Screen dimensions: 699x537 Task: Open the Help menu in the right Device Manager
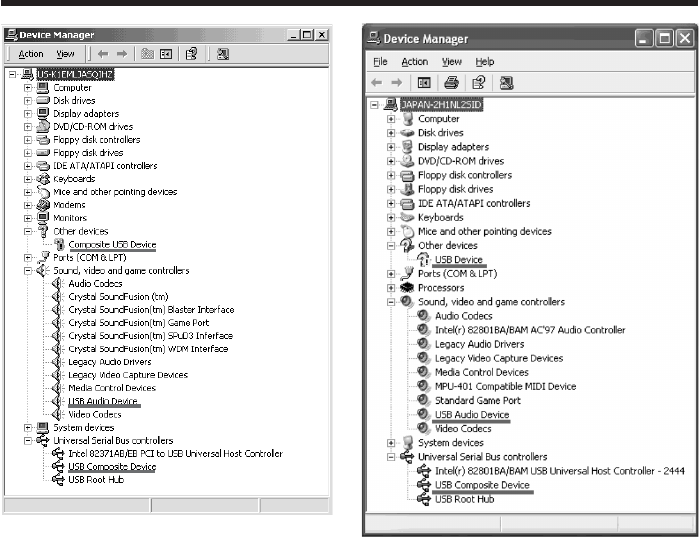click(485, 61)
